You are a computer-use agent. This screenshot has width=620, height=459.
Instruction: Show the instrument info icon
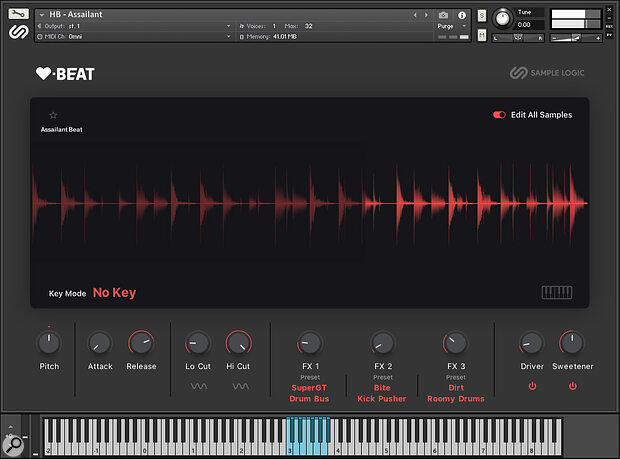pyautogui.click(x=461, y=15)
